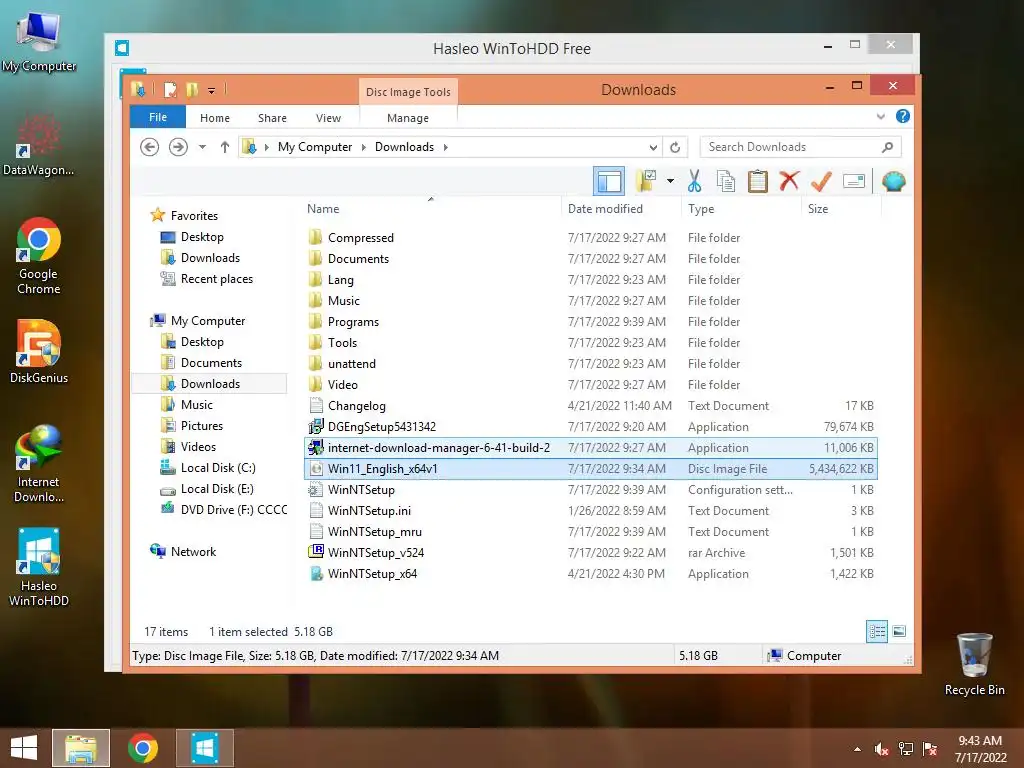Click the Up one level arrow

click(225, 147)
